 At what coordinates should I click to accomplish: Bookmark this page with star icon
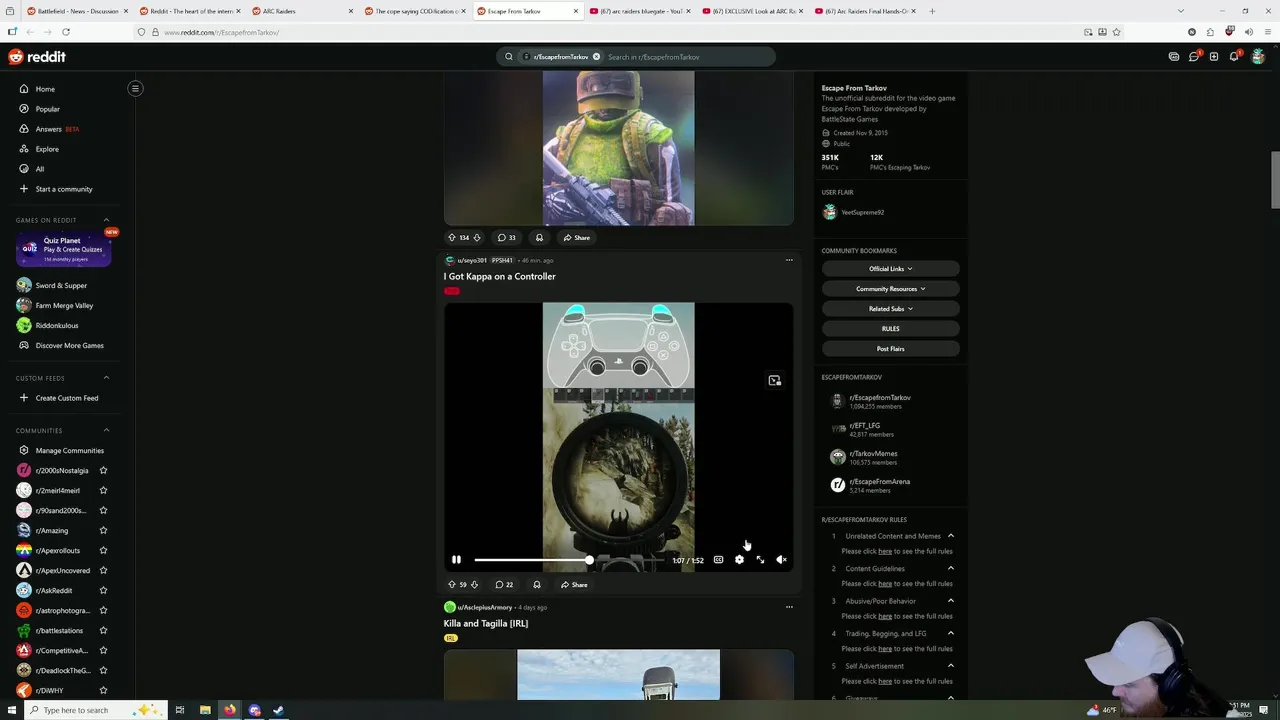[x=1116, y=32]
